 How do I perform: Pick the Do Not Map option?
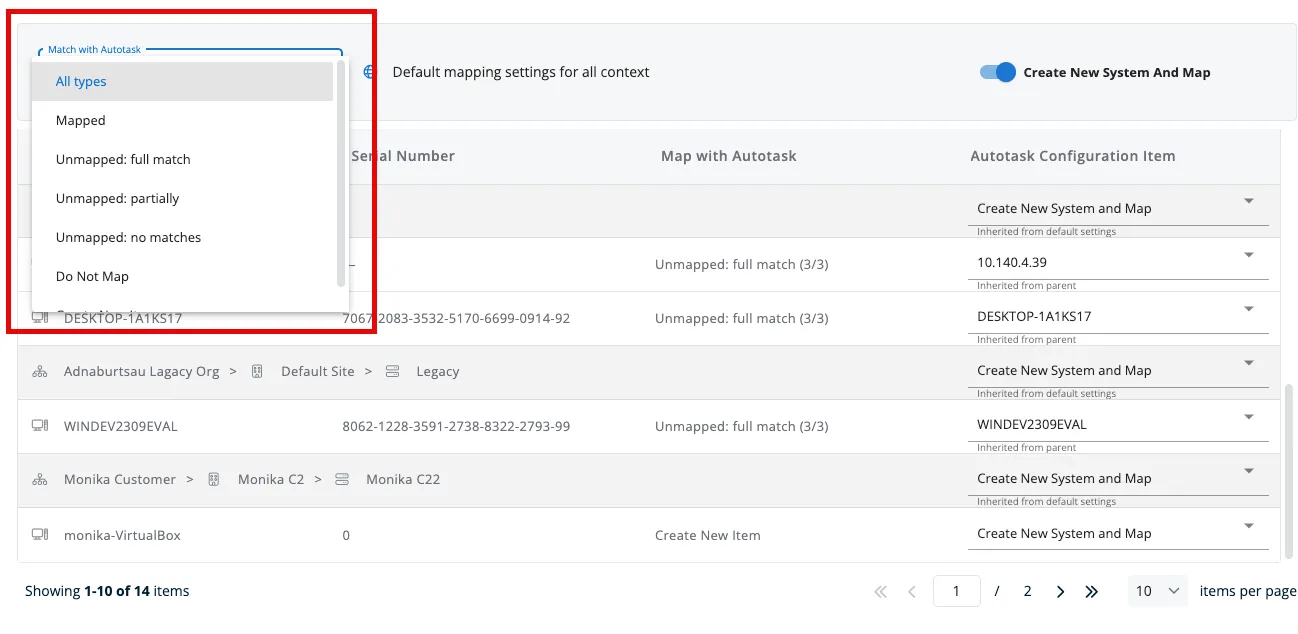pos(92,276)
